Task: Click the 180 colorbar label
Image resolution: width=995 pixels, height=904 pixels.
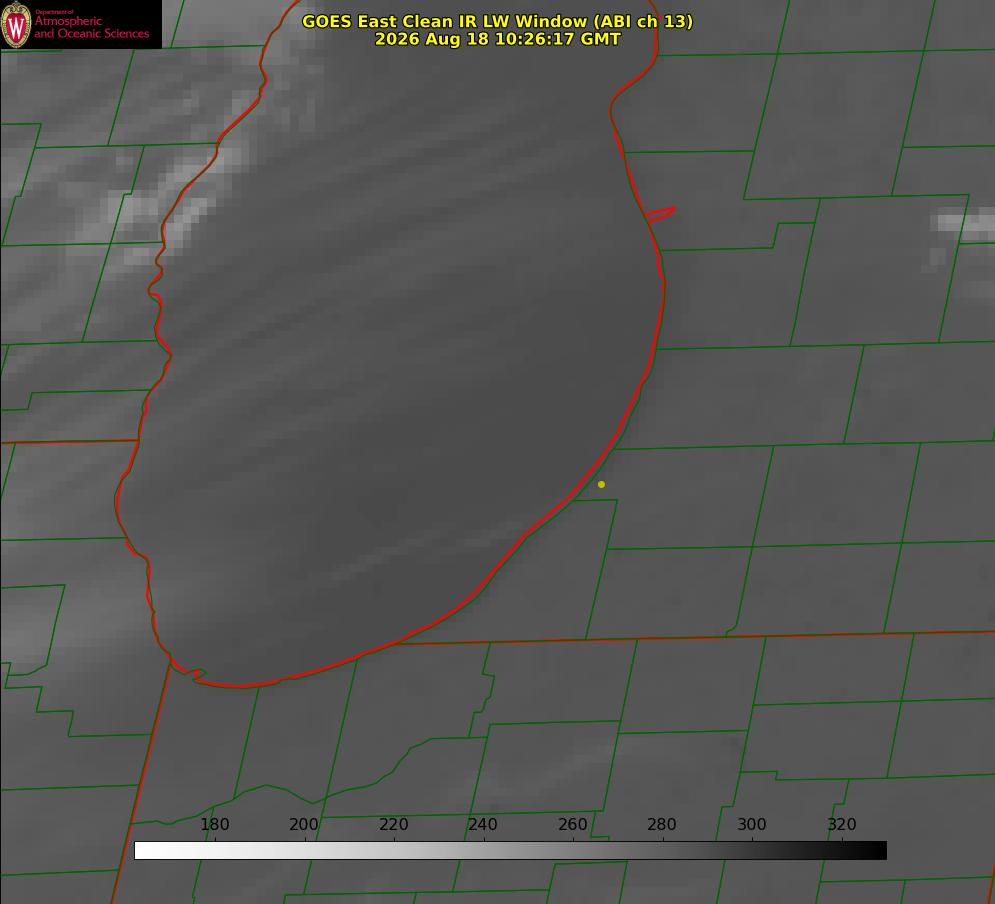Action: point(214,824)
